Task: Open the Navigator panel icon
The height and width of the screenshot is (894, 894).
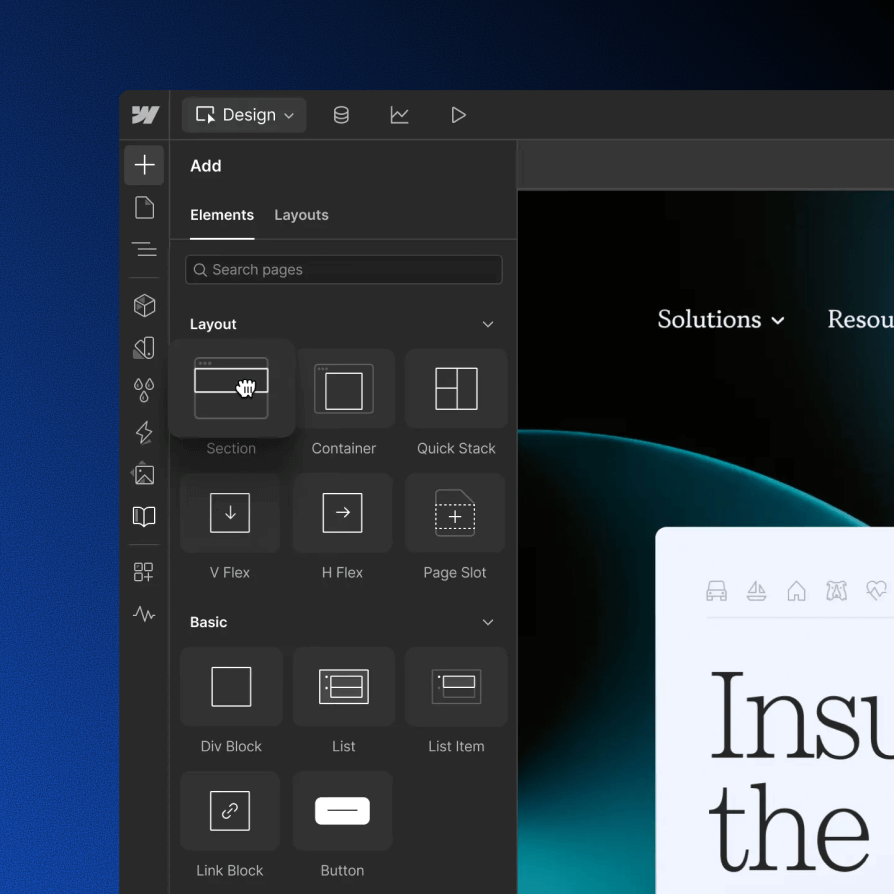Action: (x=144, y=249)
